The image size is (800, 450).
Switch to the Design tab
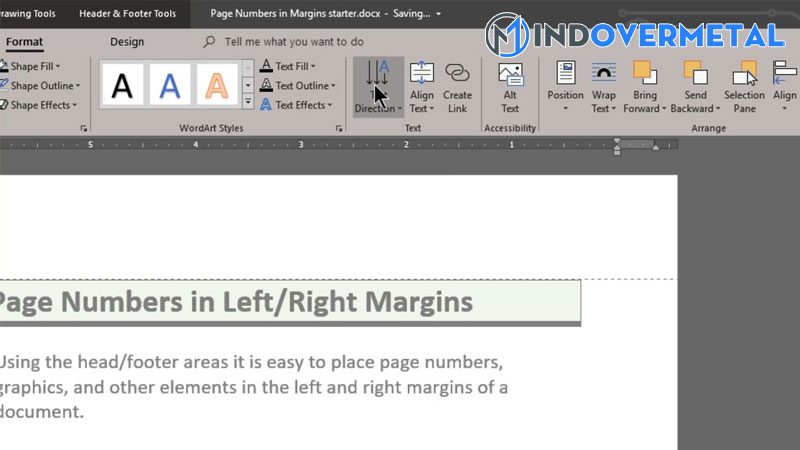coord(127,42)
